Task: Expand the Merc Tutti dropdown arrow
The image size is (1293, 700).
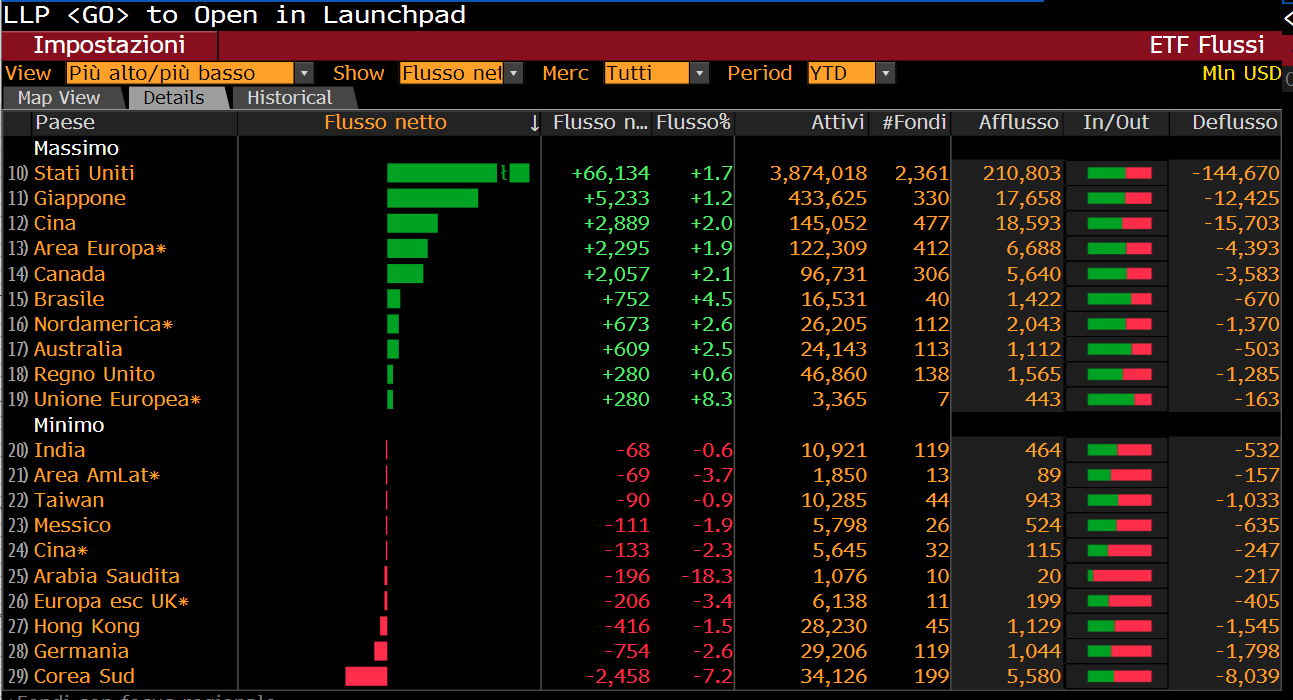Action: tap(700, 73)
